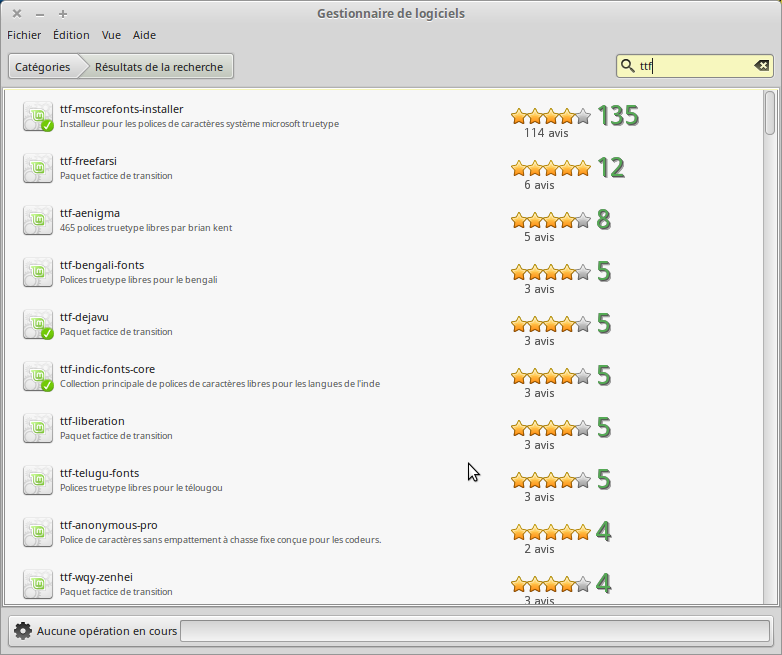Click the star rating of ttf-telugu-fonts

click(550, 480)
